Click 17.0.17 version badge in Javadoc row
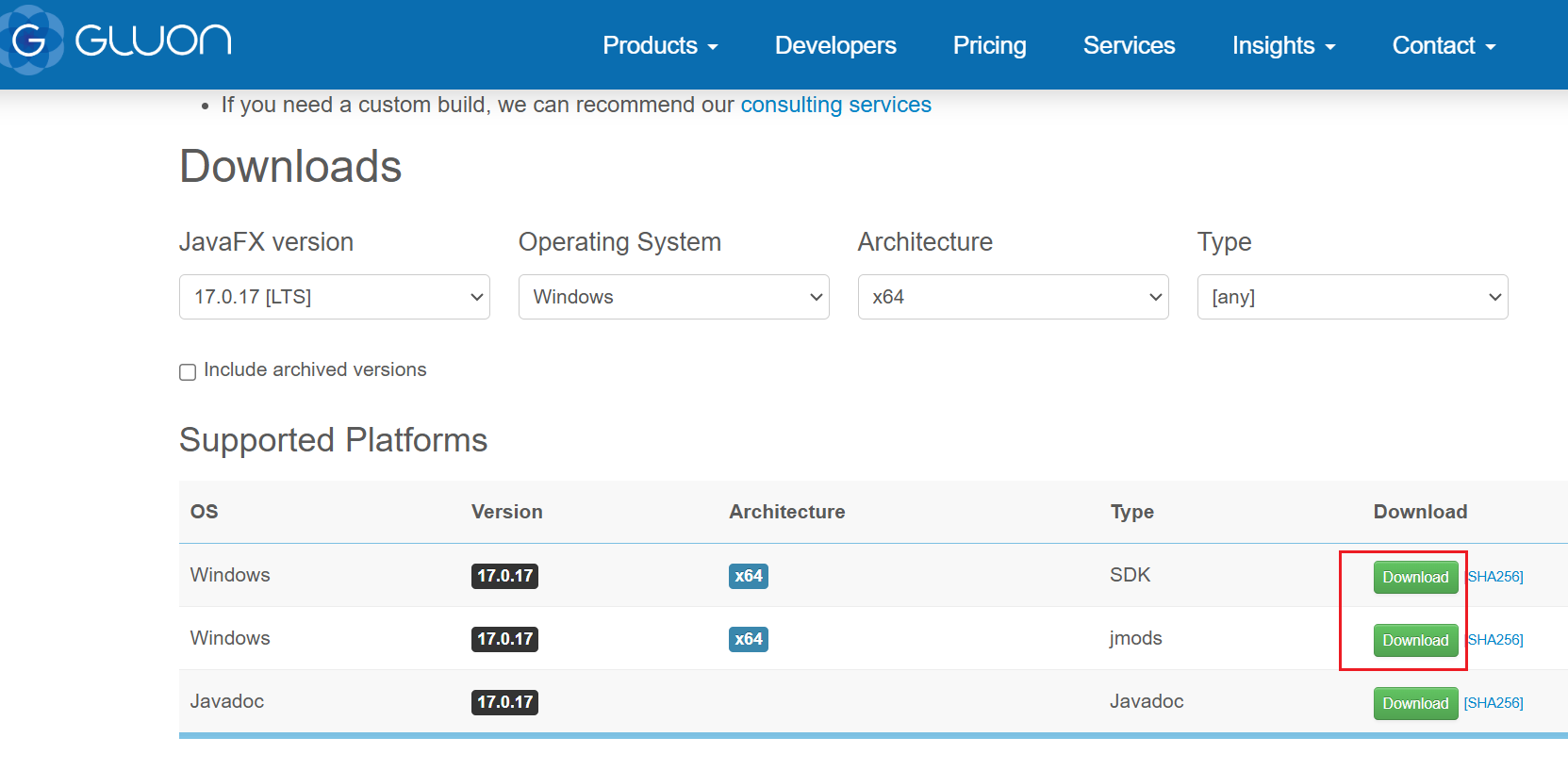Image resolution: width=1568 pixels, height=770 pixels. point(504,702)
